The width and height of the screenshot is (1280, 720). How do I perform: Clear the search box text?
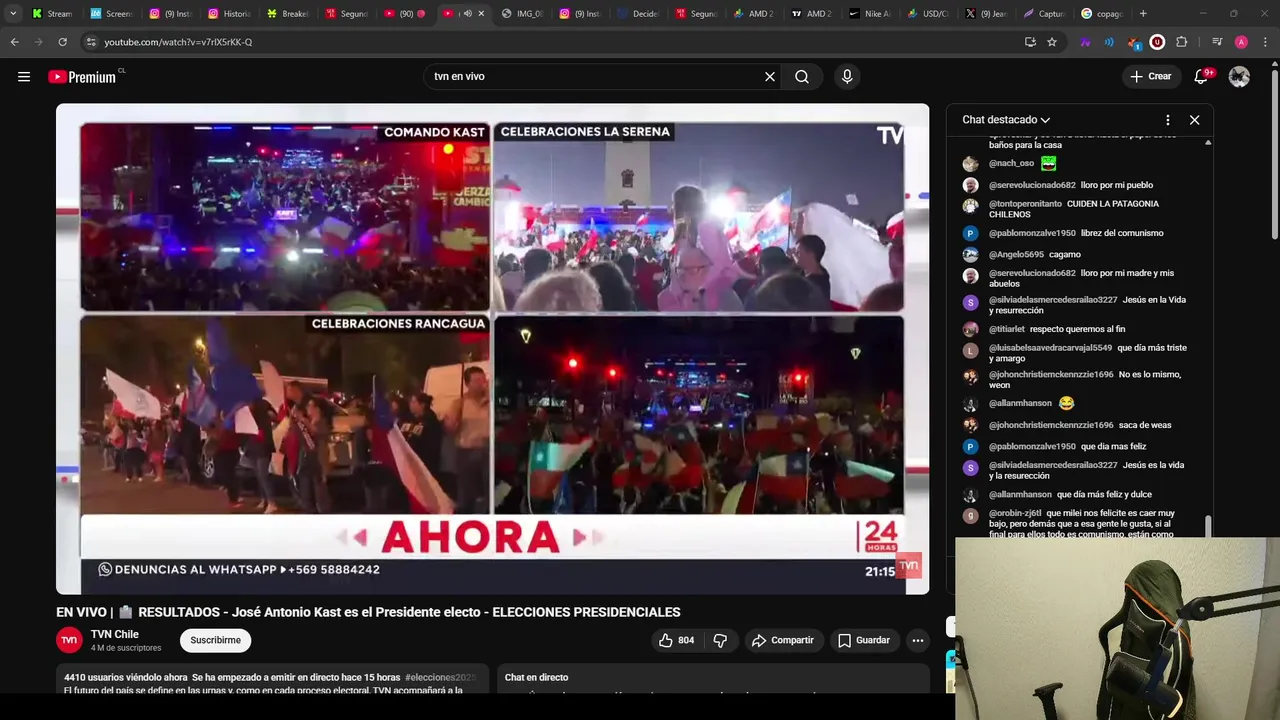coord(770,76)
